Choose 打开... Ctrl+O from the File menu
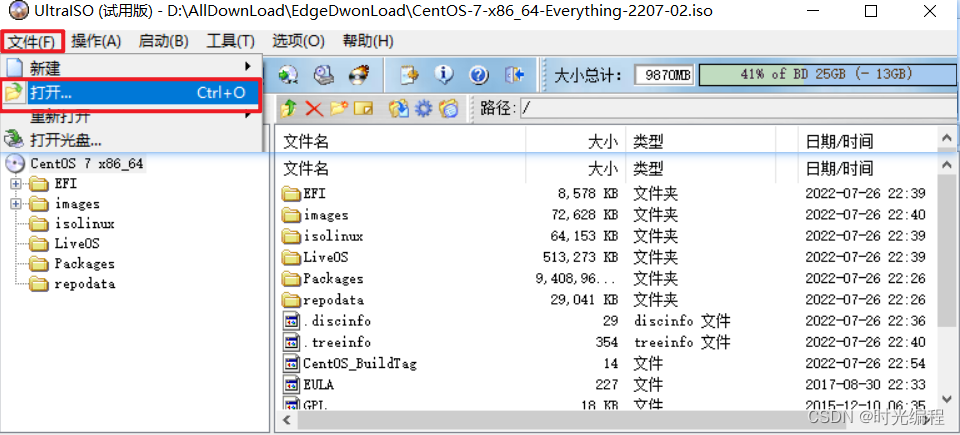Image resolution: width=960 pixels, height=435 pixels. 132,93
